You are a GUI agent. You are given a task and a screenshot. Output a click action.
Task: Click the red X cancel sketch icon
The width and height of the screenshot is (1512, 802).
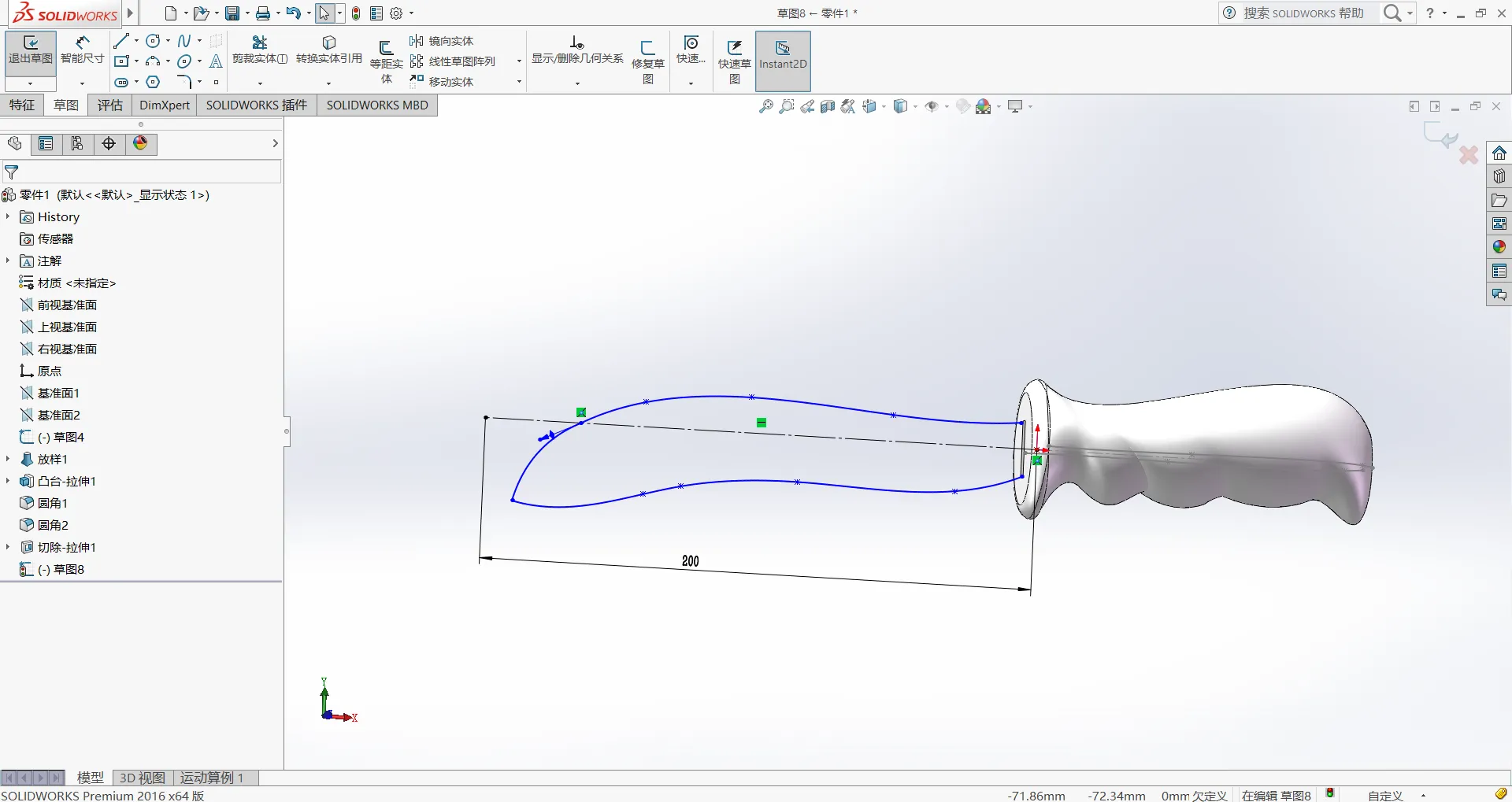[x=1468, y=155]
